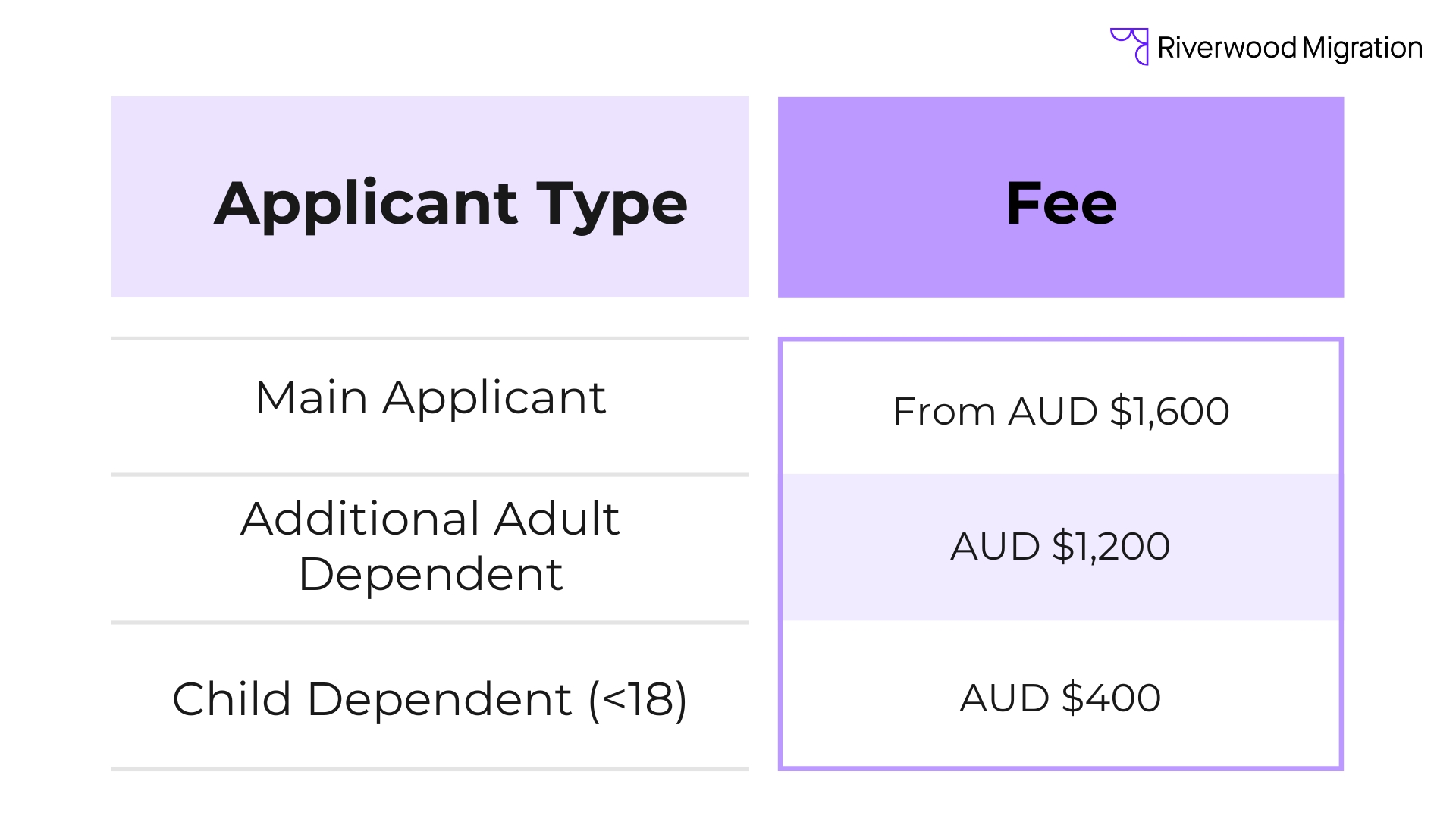
Task: Click the word Dependent in the adult row
Action: pos(431,574)
